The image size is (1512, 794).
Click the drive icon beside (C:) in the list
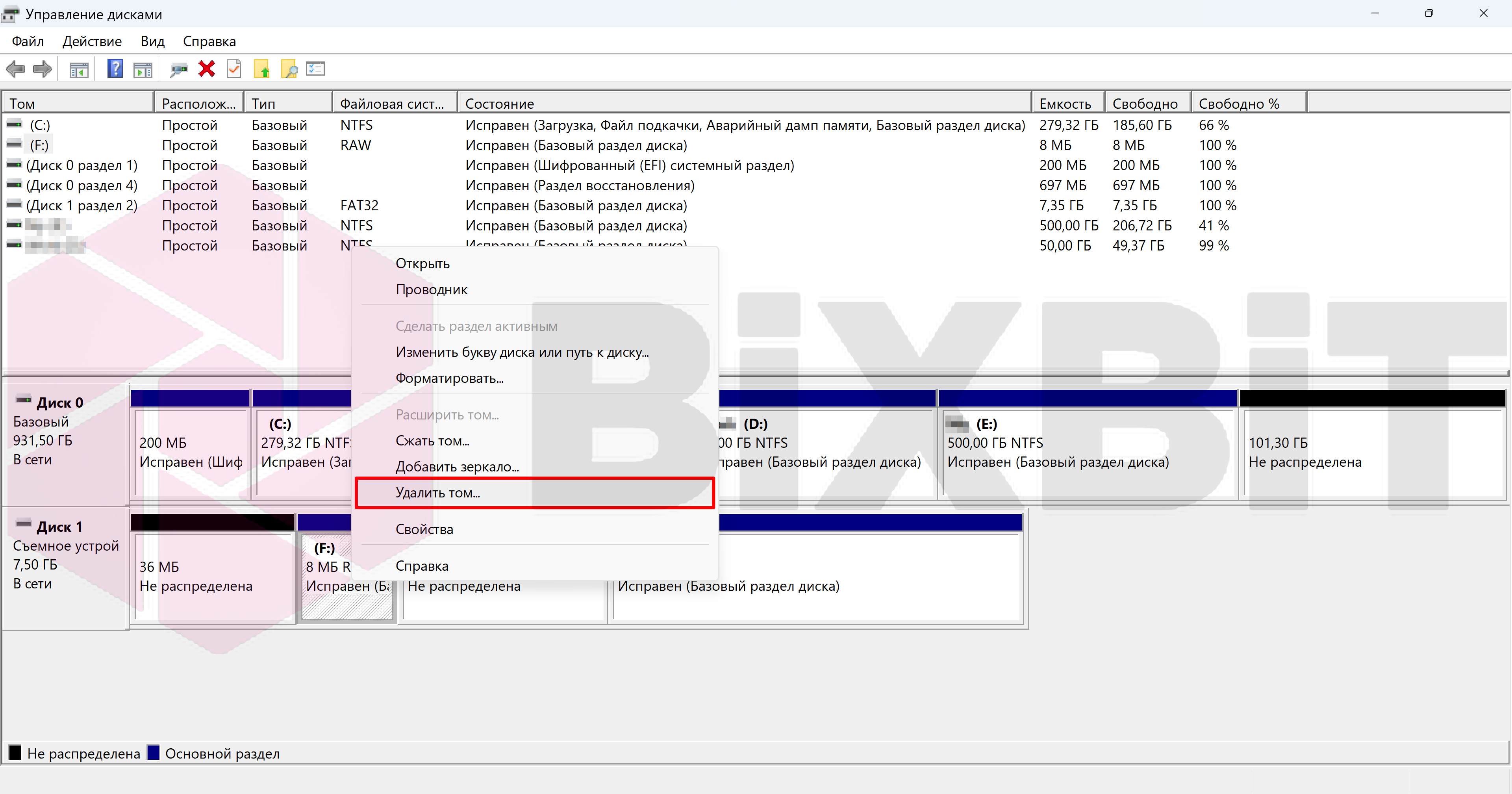click(14, 124)
